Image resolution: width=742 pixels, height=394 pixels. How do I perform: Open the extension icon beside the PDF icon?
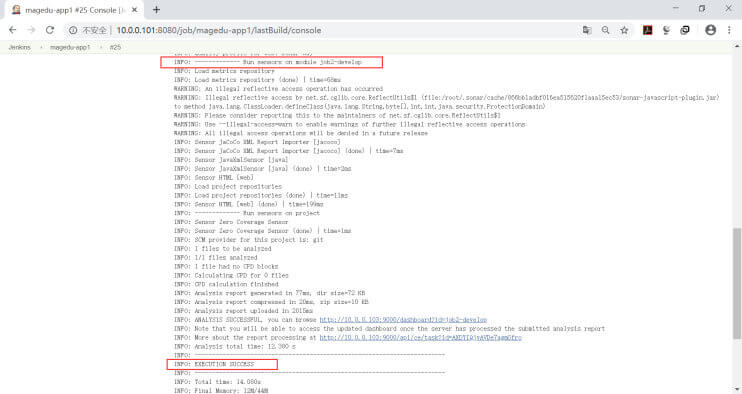(x=666, y=30)
